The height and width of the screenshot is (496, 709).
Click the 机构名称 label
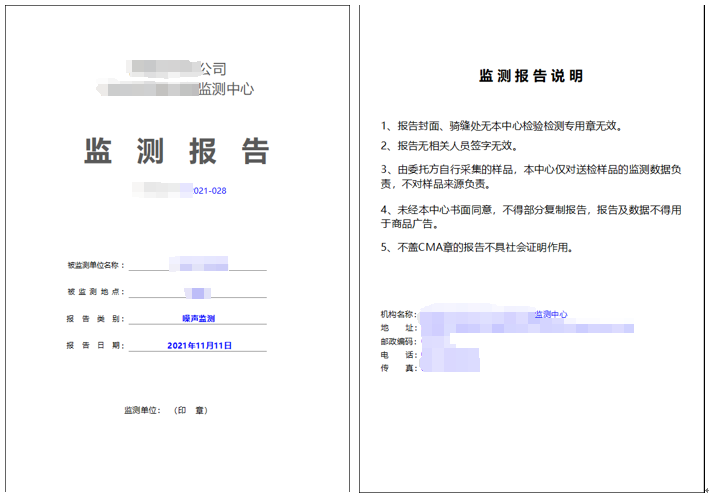[398, 314]
